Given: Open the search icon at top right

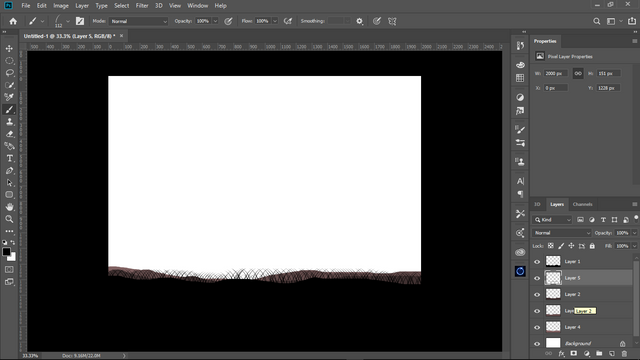Looking at the screenshot, I should click(597, 21).
